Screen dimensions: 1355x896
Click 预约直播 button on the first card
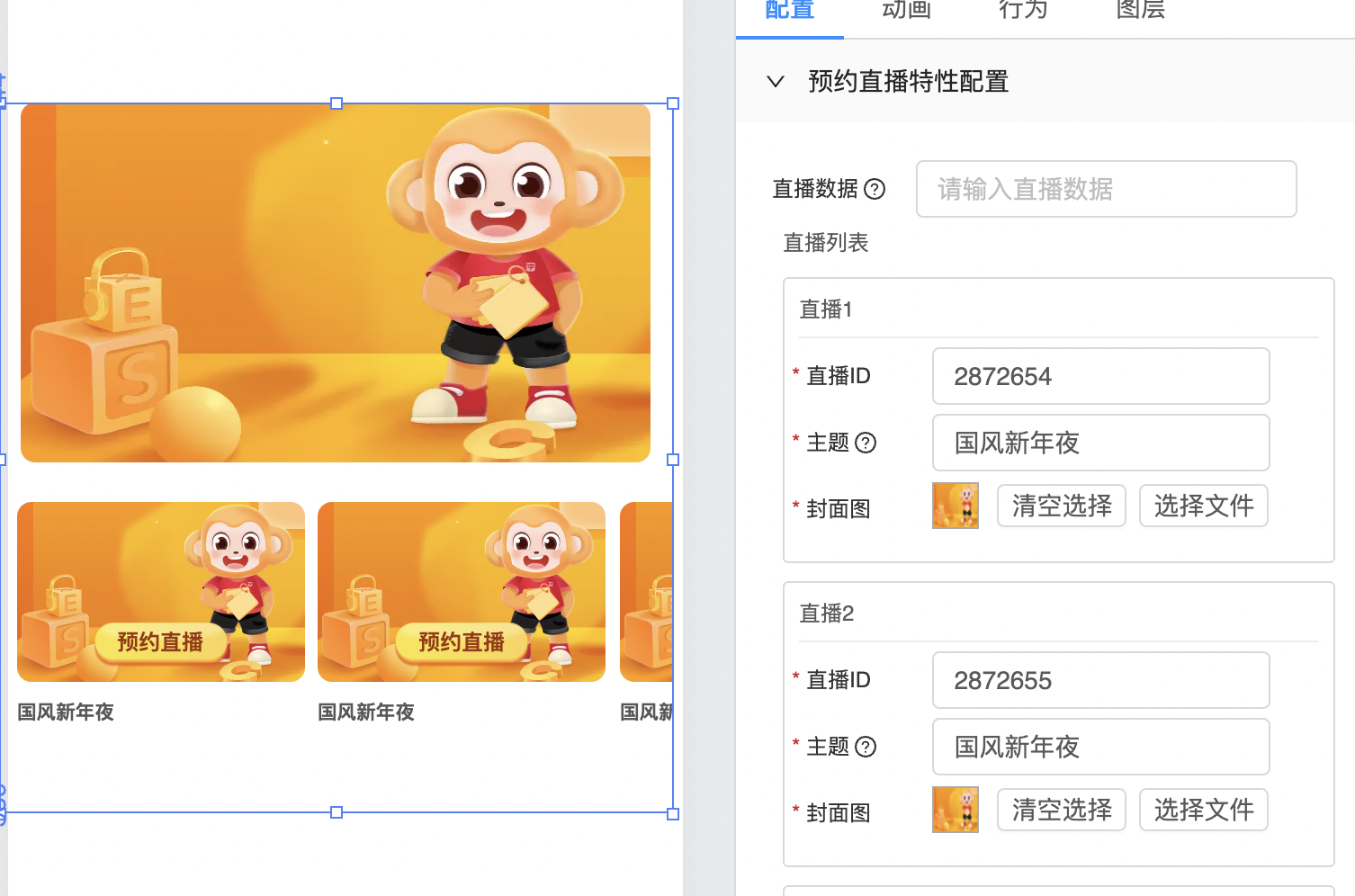[x=160, y=642]
